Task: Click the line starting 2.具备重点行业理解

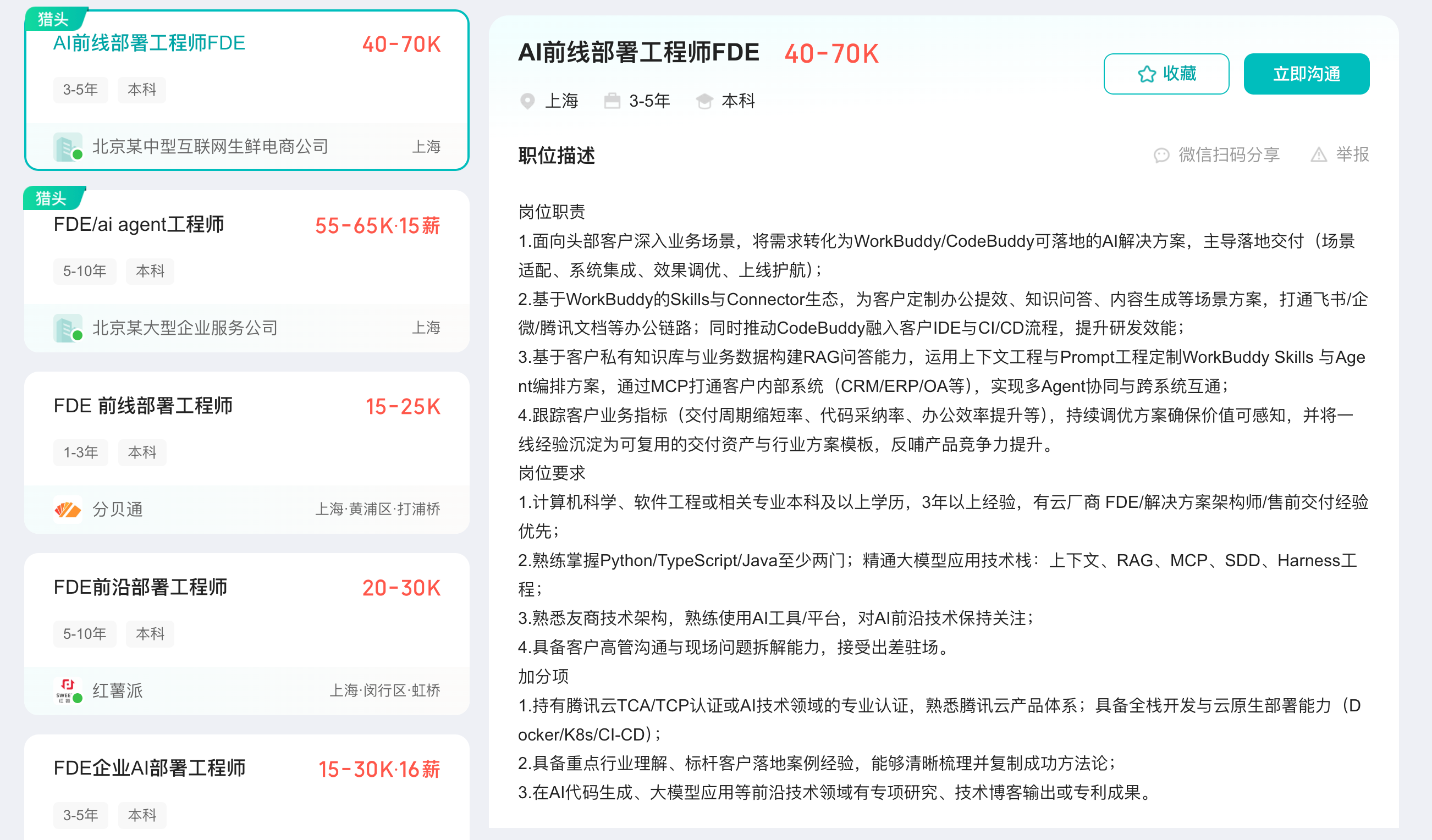Action: coord(818,764)
